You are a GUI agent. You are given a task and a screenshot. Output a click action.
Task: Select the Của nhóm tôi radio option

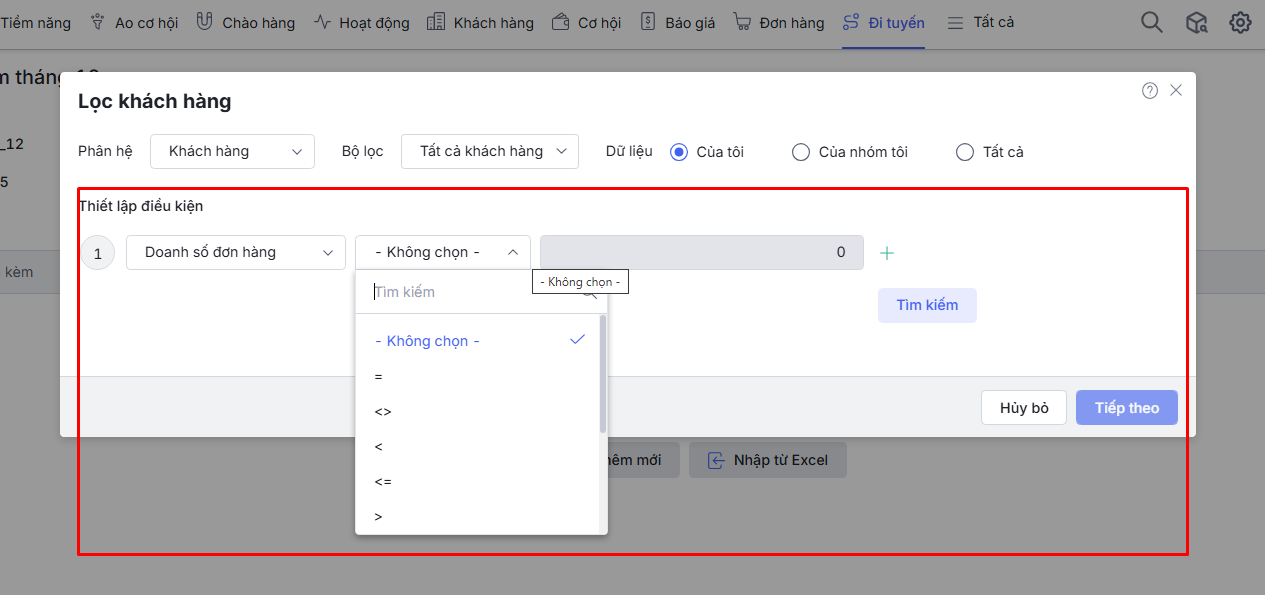801,152
